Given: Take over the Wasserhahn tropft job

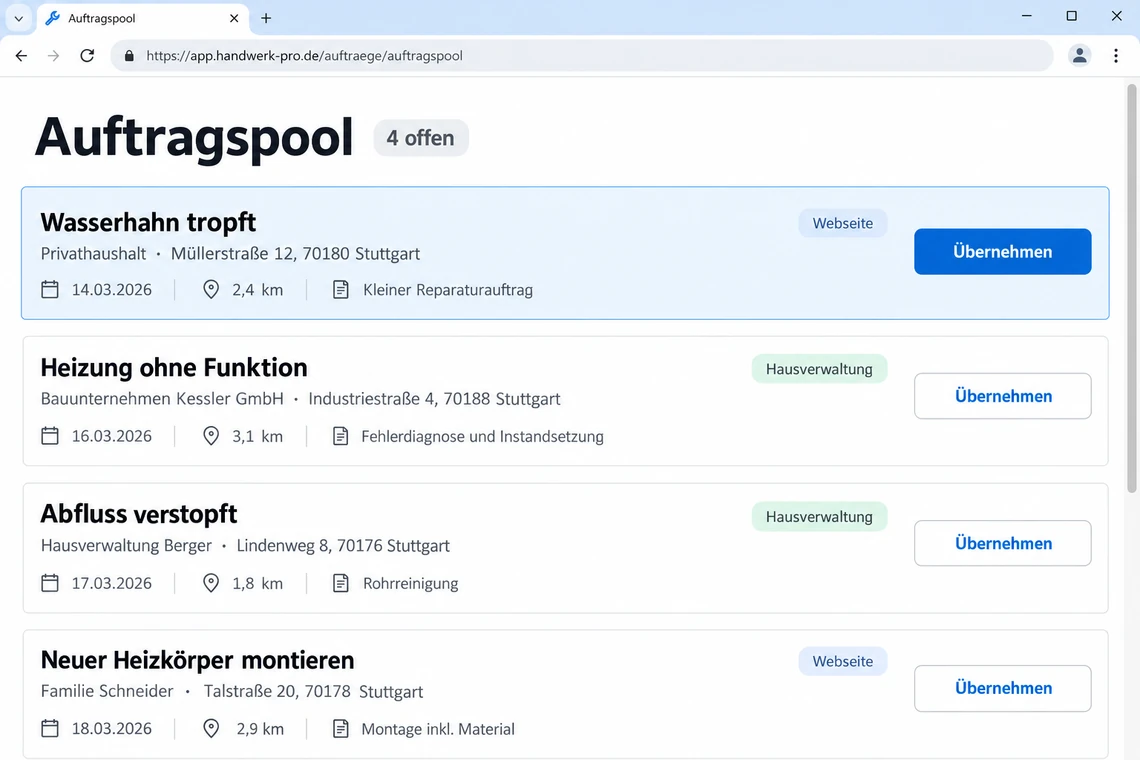Looking at the screenshot, I should click(x=1003, y=252).
